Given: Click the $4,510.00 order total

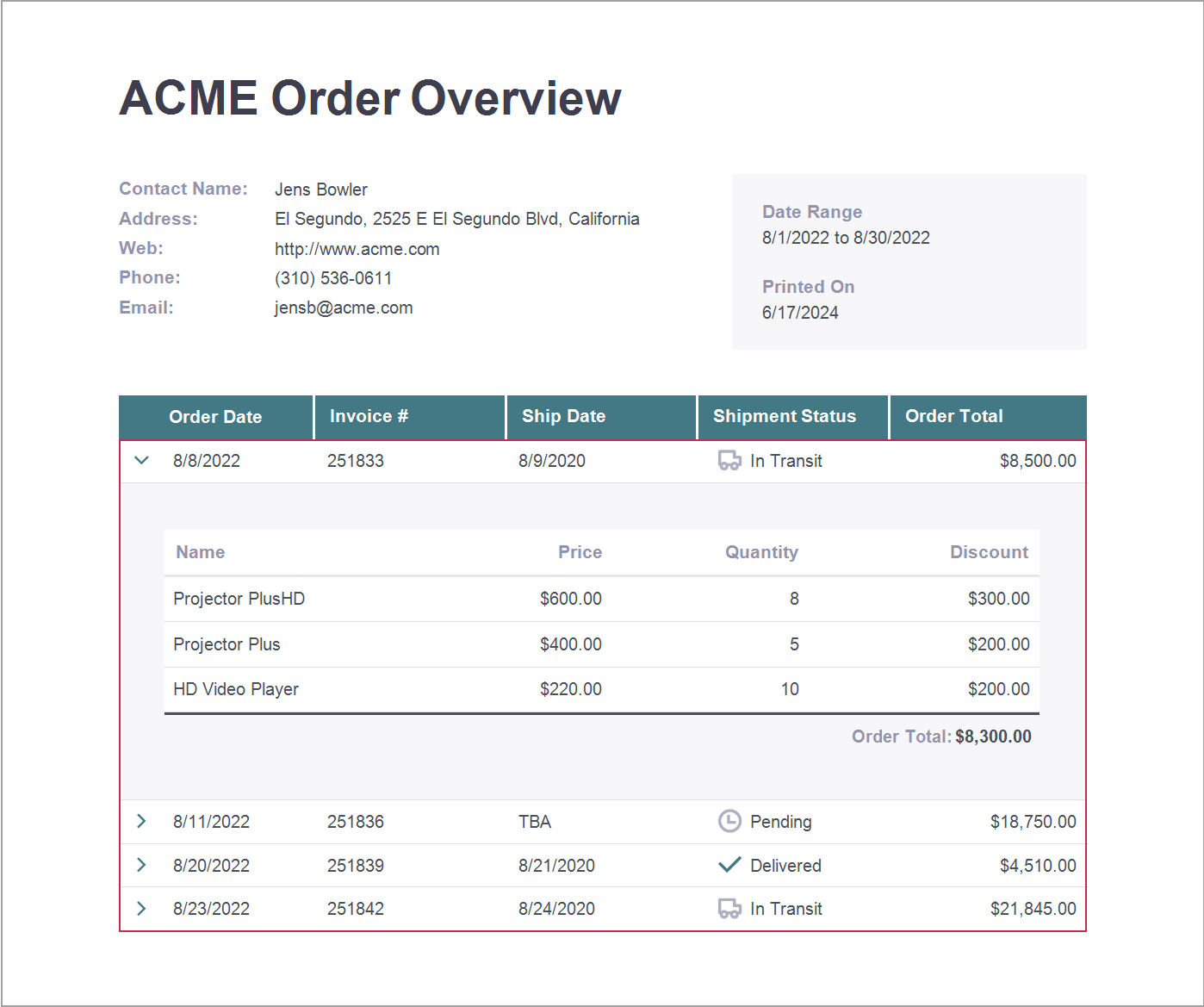Looking at the screenshot, I should [x=1038, y=866].
